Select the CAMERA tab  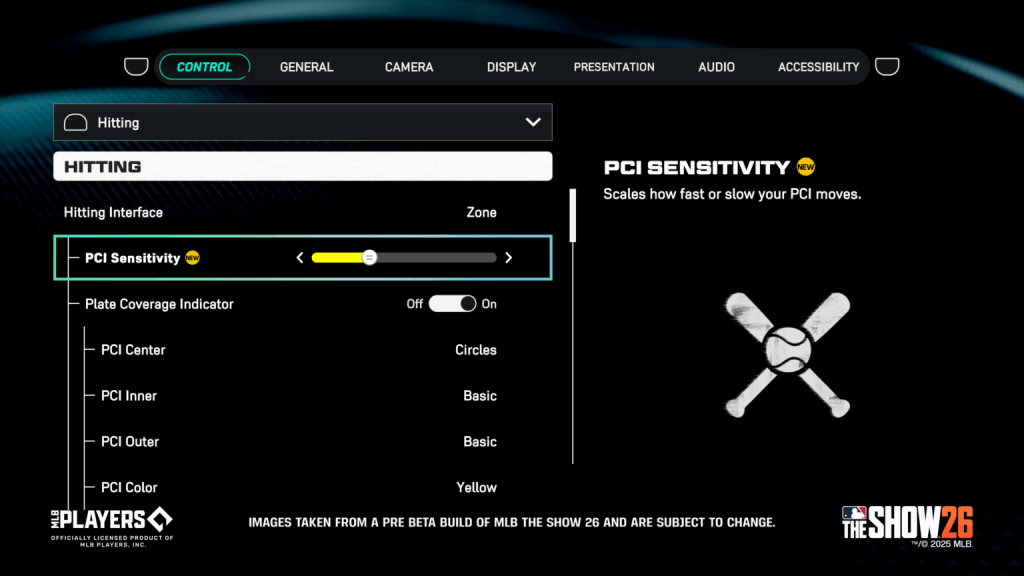tap(408, 66)
